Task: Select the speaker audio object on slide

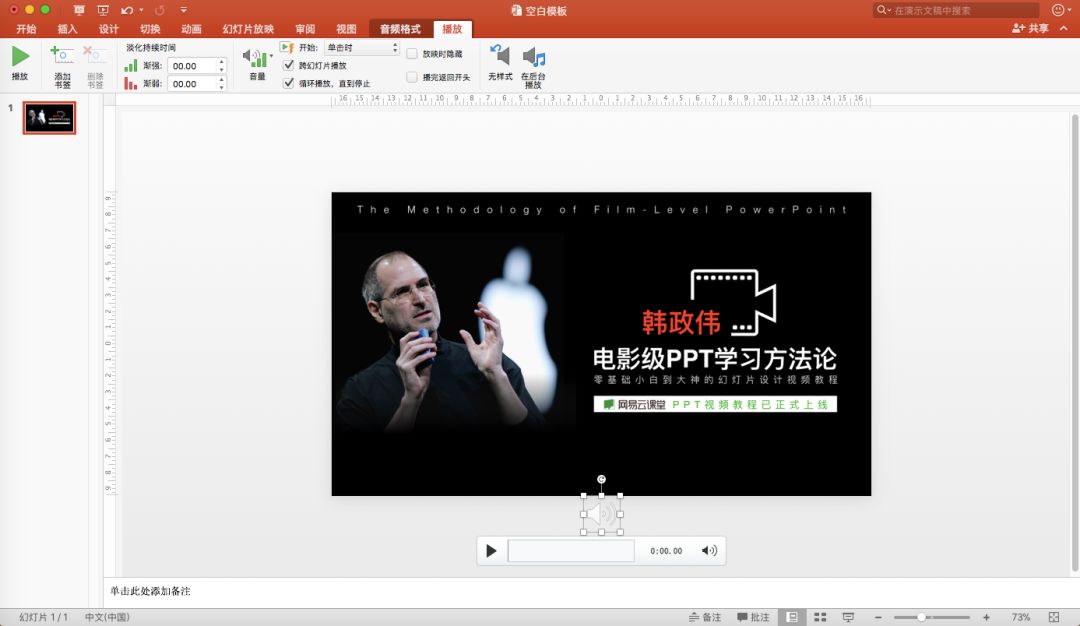Action: click(x=601, y=514)
